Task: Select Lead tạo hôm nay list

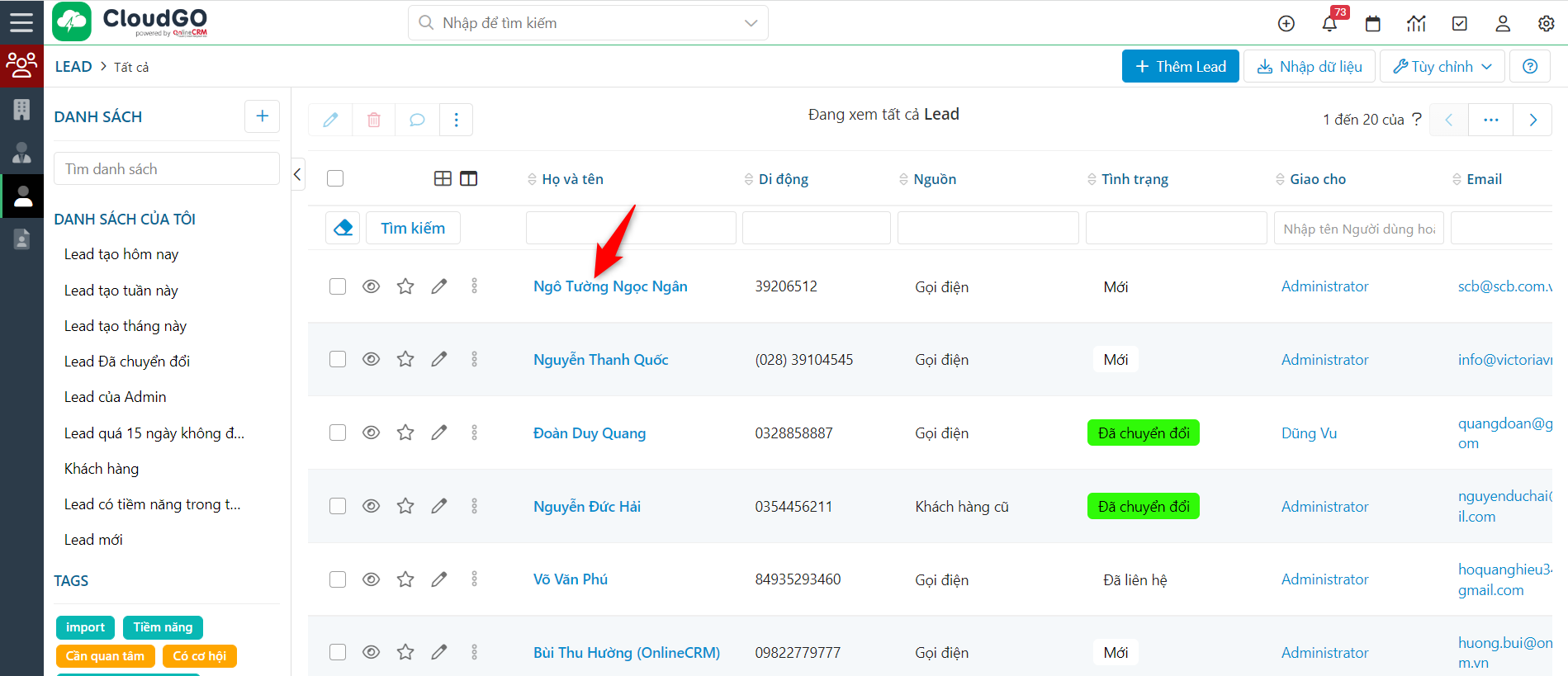Action: pos(121,254)
